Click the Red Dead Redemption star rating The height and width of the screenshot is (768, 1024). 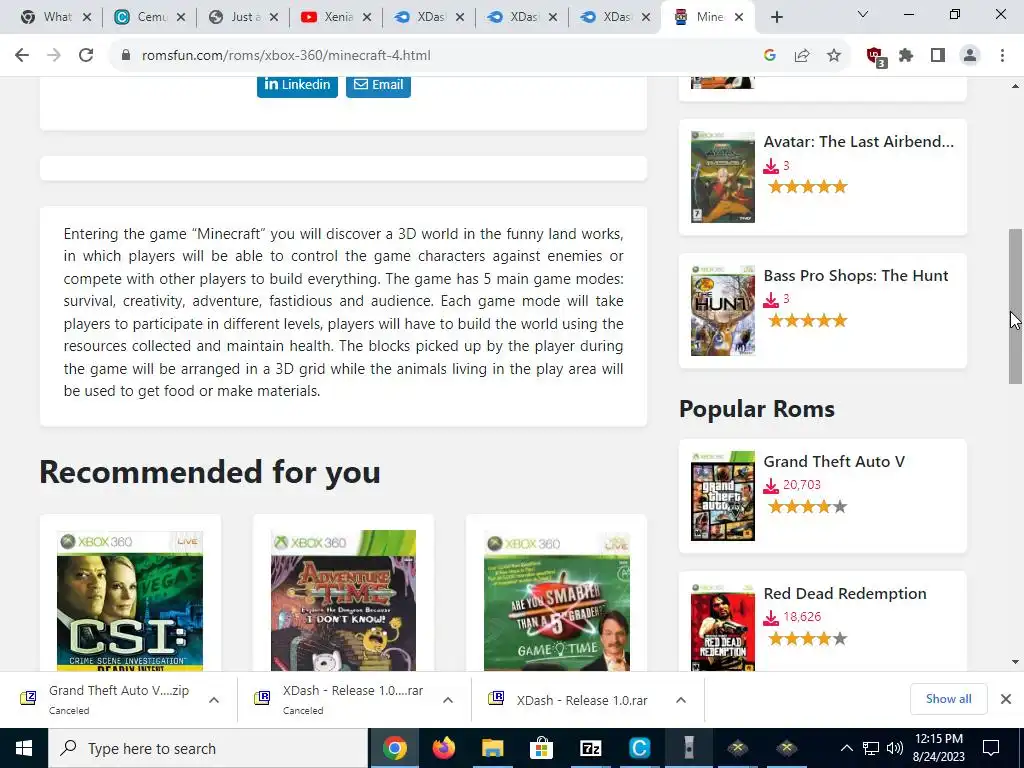(x=808, y=639)
